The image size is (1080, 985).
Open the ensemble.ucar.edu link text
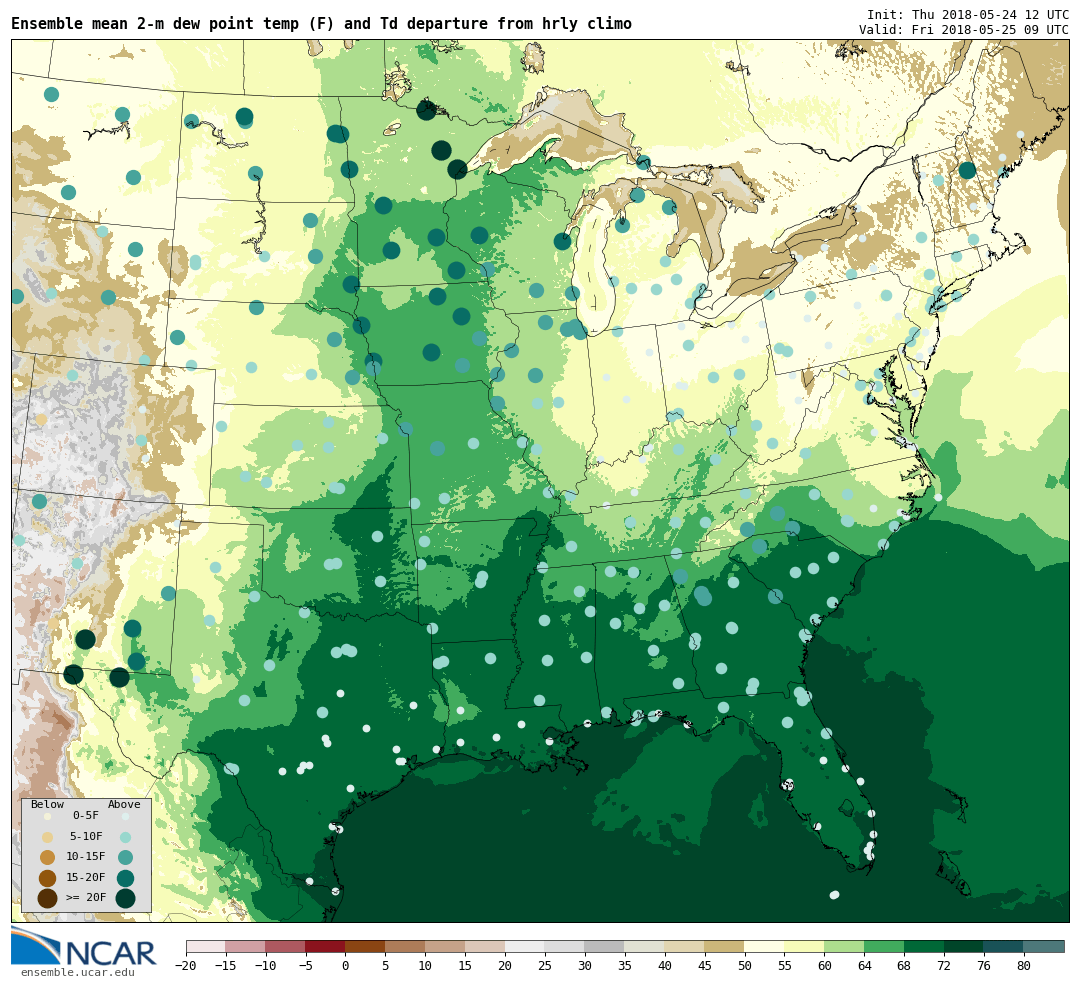77,973
